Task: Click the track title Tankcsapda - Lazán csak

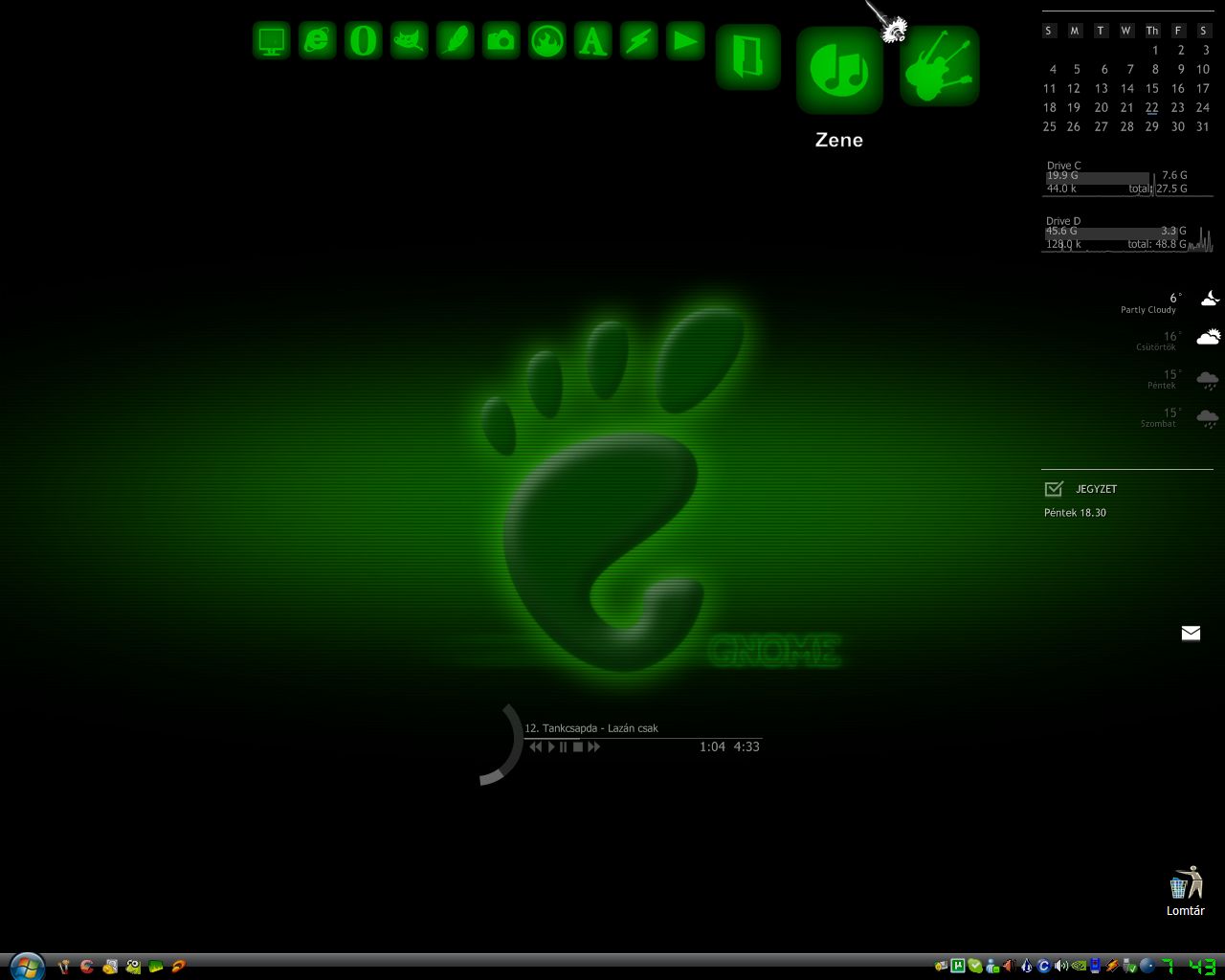Action: click(600, 728)
